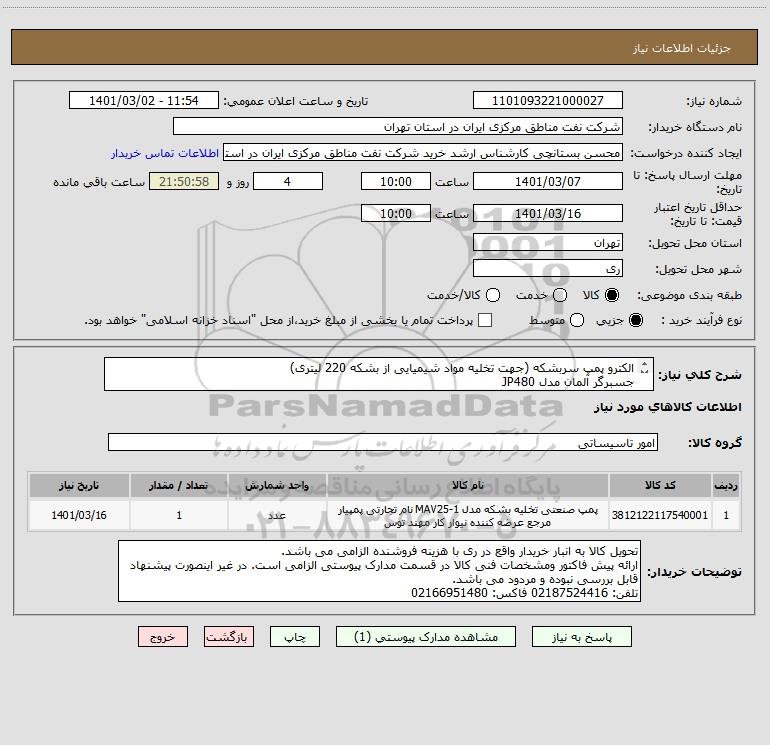Select the کالا radio button
Image resolution: width=770 pixels, height=745 pixels.
click(612, 295)
